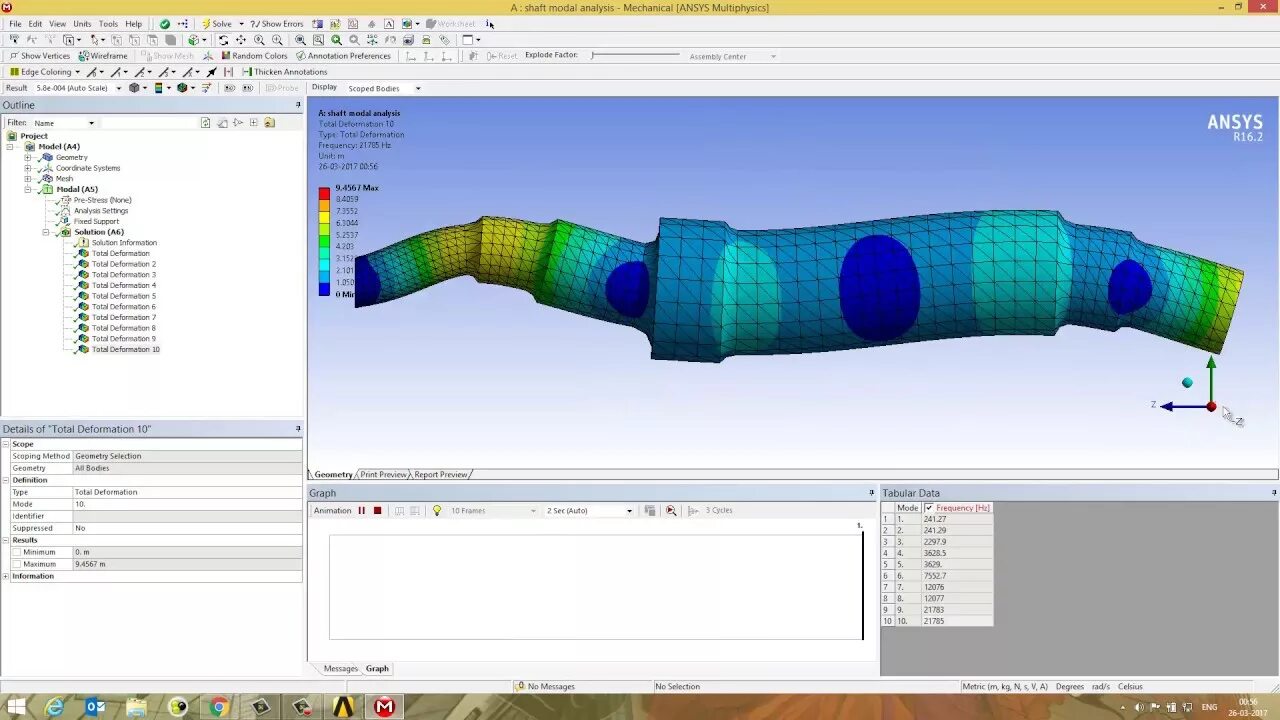
Task: Open the Tools menu
Action: pyautogui.click(x=108, y=24)
